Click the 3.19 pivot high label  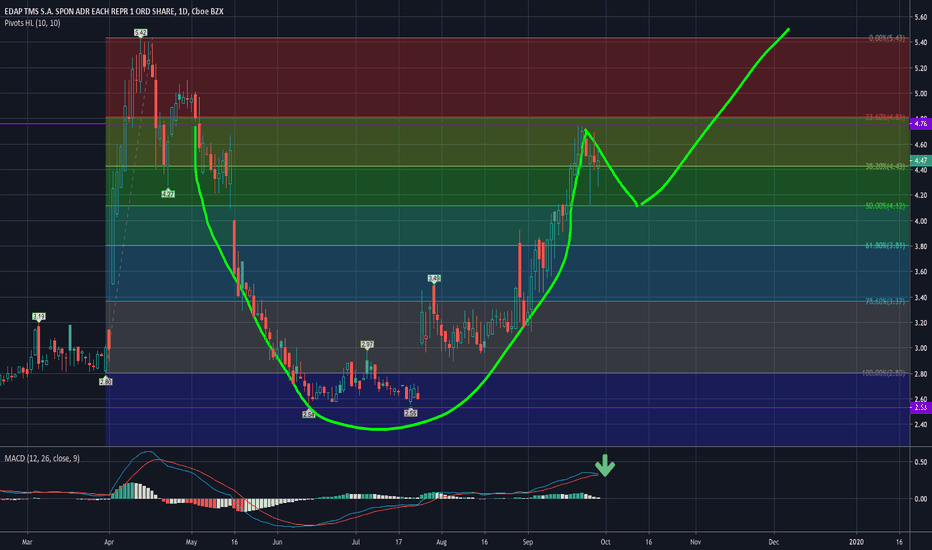coord(39,316)
